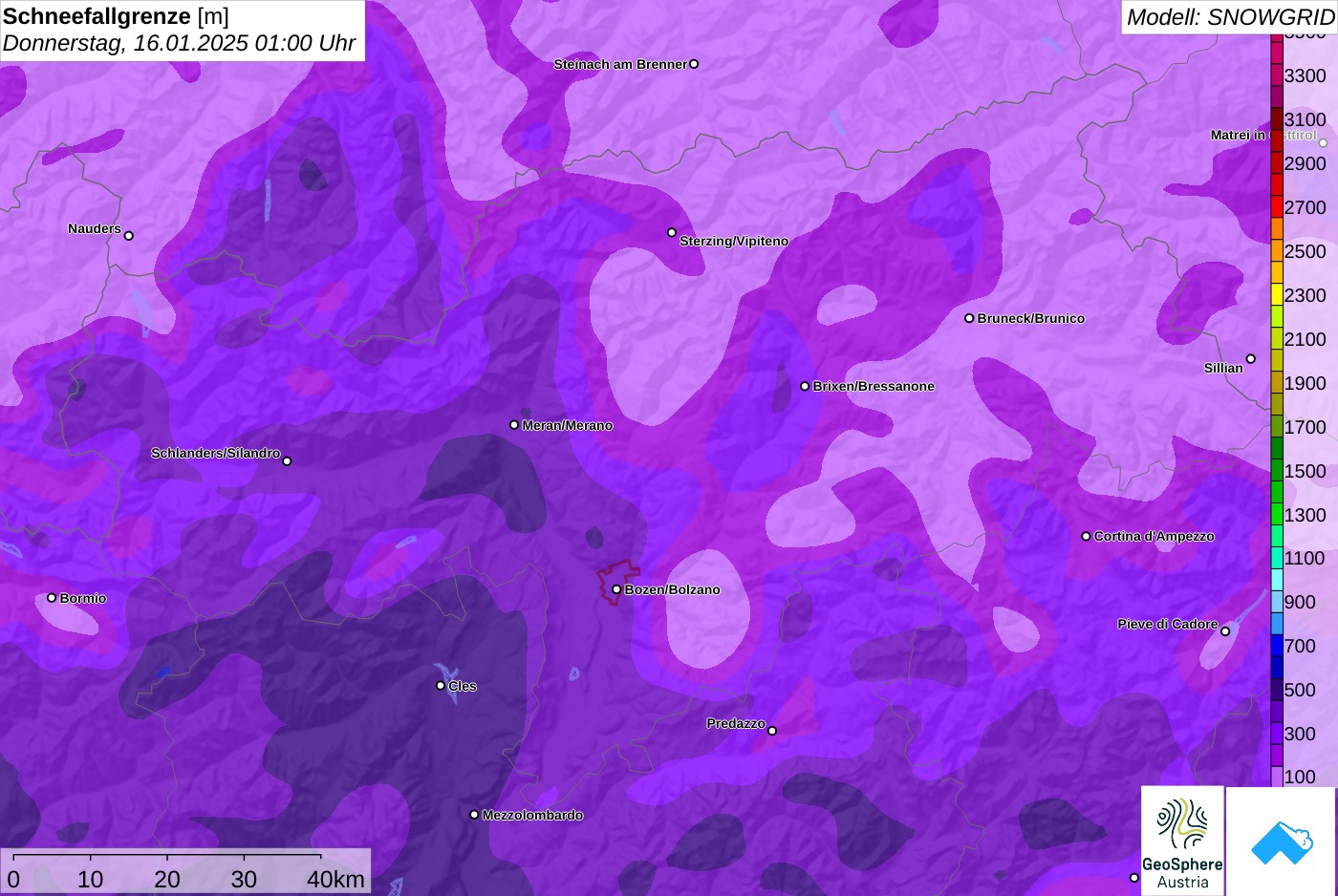Select the Sterzing/Vipiteno marker circle
This screenshot has width=1338, height=896.
point(672,232)
